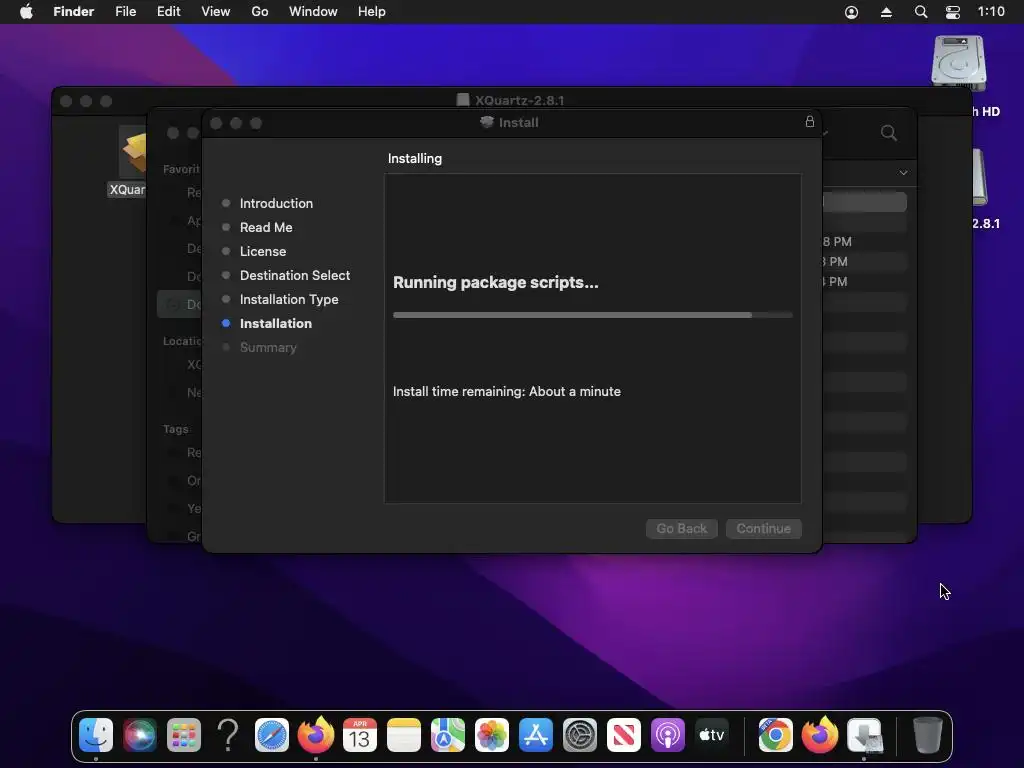This screenshot has width=1024, height=768.
Task: Select the Introduction step
Action: [276, 203]
